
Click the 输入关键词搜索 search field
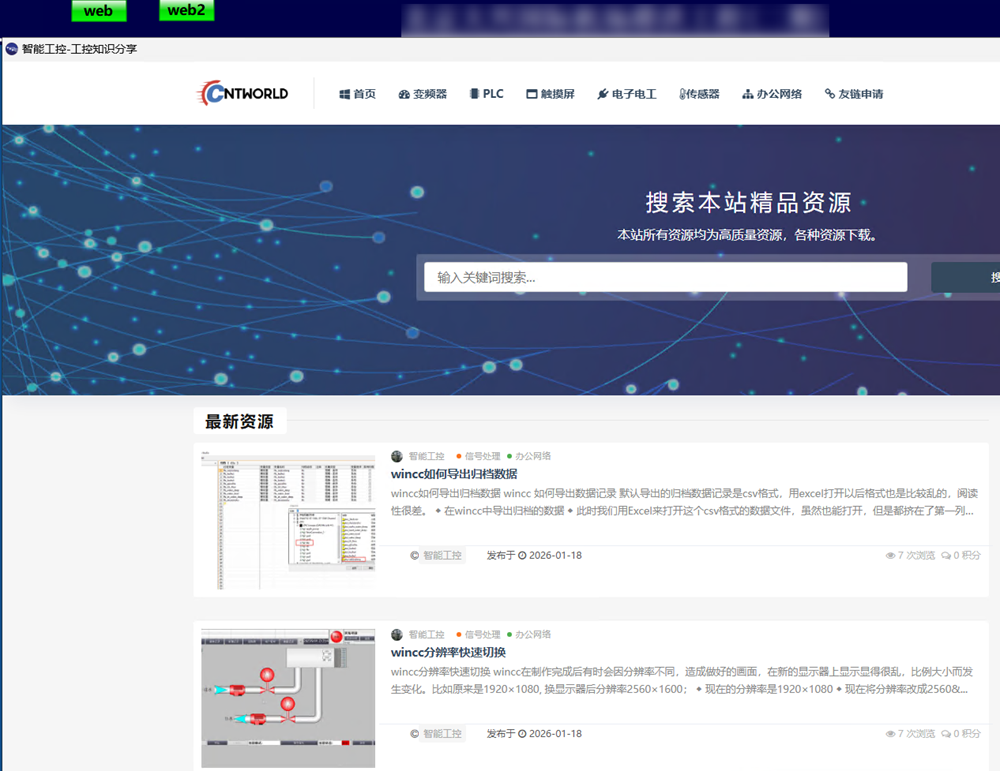665,277
